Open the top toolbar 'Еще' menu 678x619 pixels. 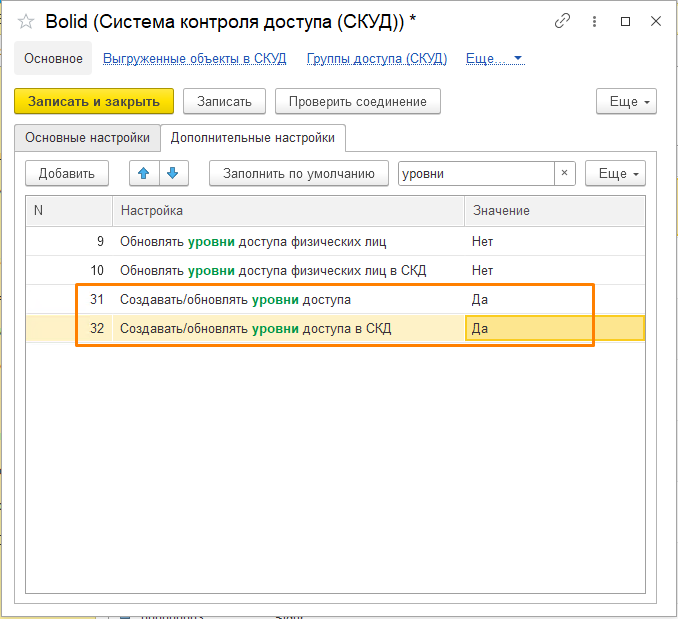(626, 101)
